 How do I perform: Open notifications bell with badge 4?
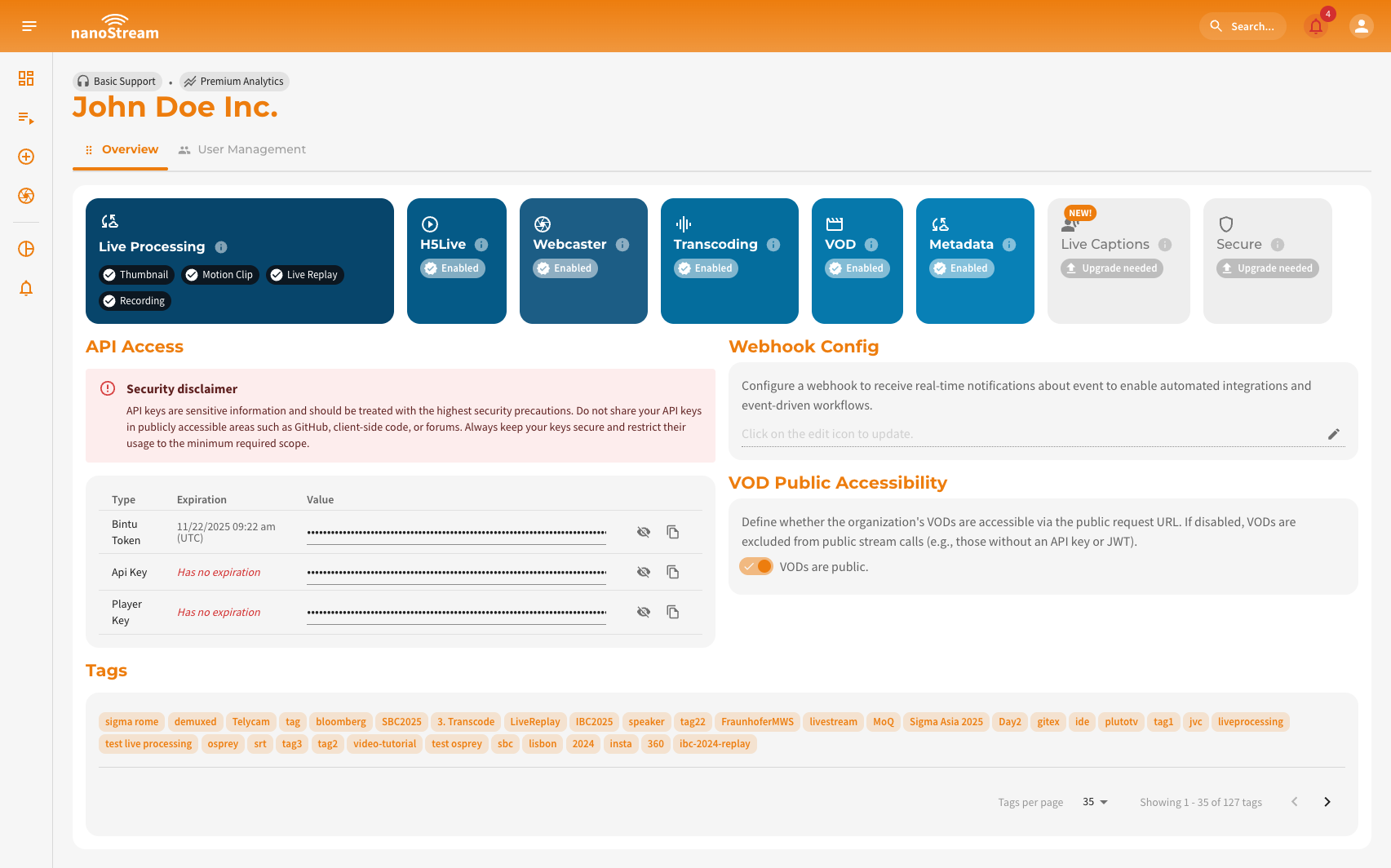(x=1315, y=26)
